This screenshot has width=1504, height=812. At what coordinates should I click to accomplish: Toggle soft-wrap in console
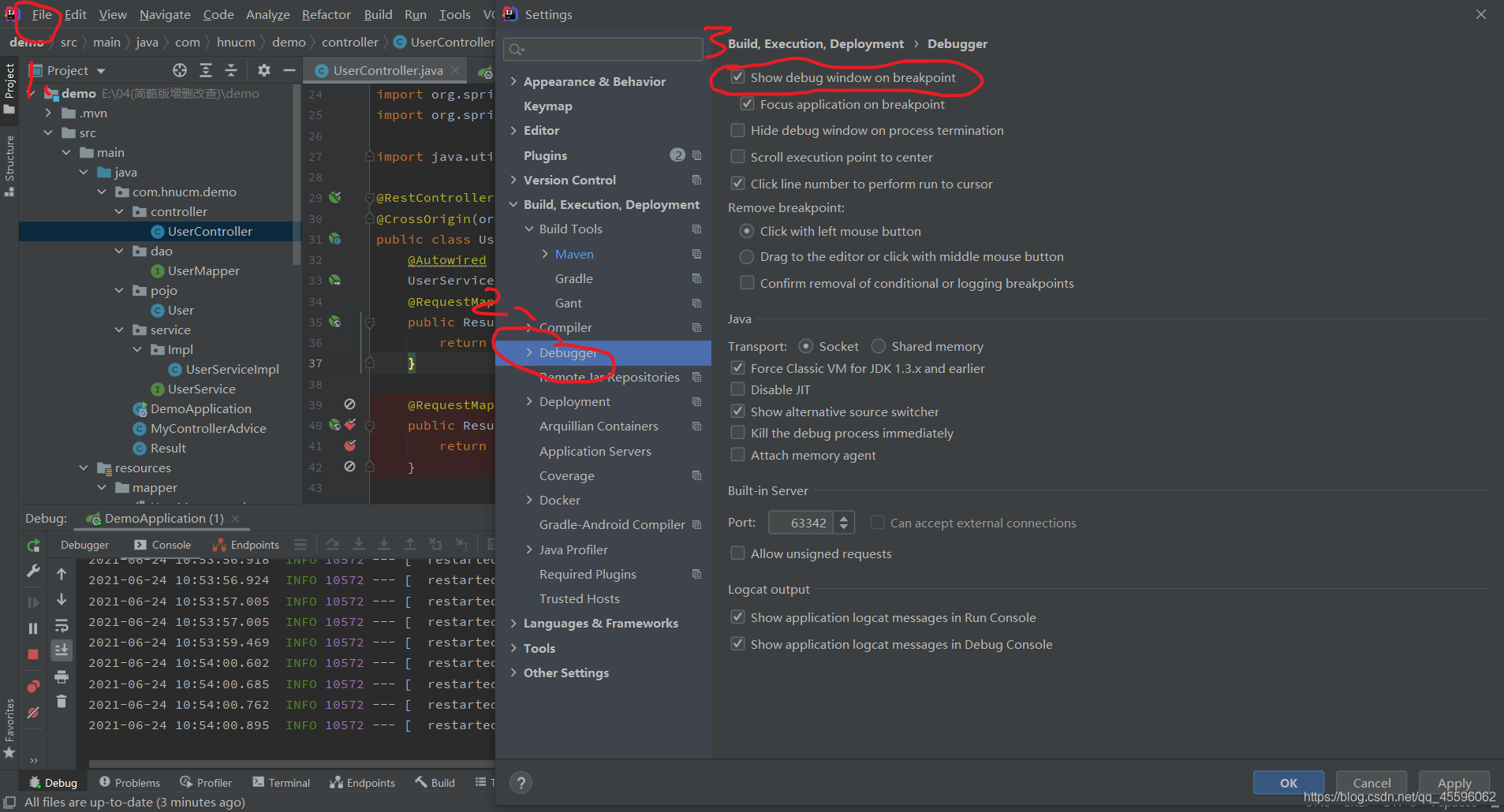[62, 626]
